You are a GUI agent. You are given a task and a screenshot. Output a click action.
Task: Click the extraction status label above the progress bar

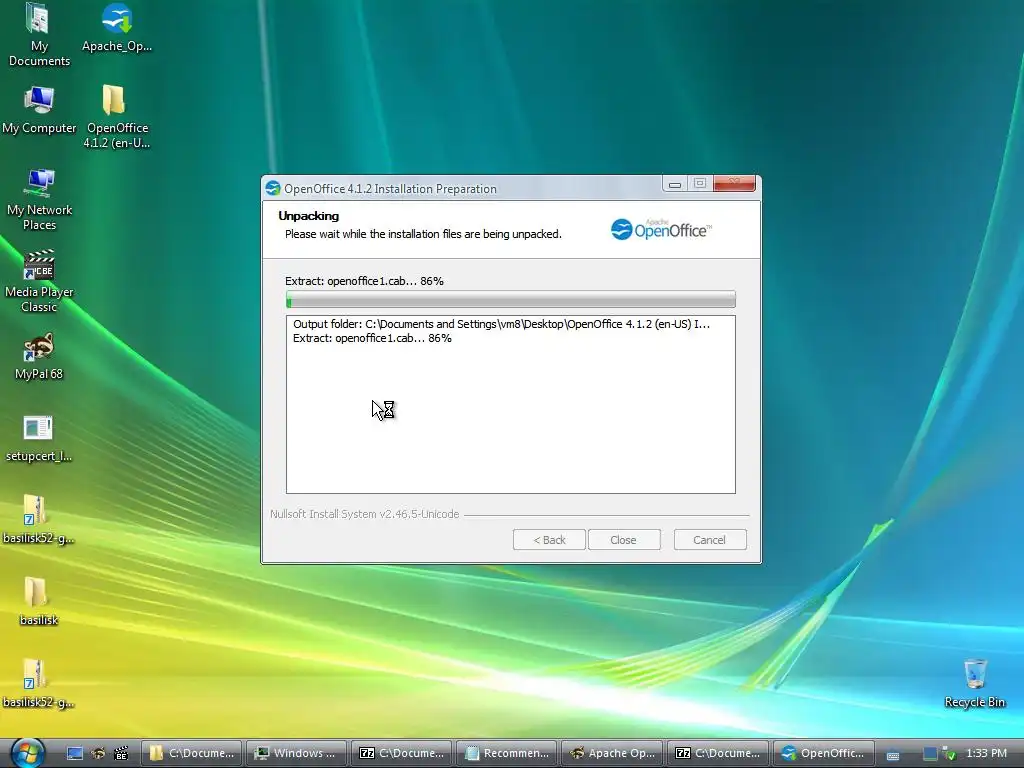pos(364,281)
